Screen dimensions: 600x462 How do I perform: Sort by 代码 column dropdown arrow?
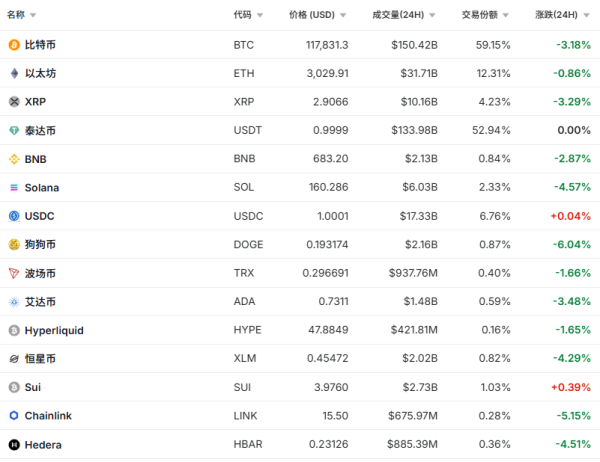coord(260,16)
